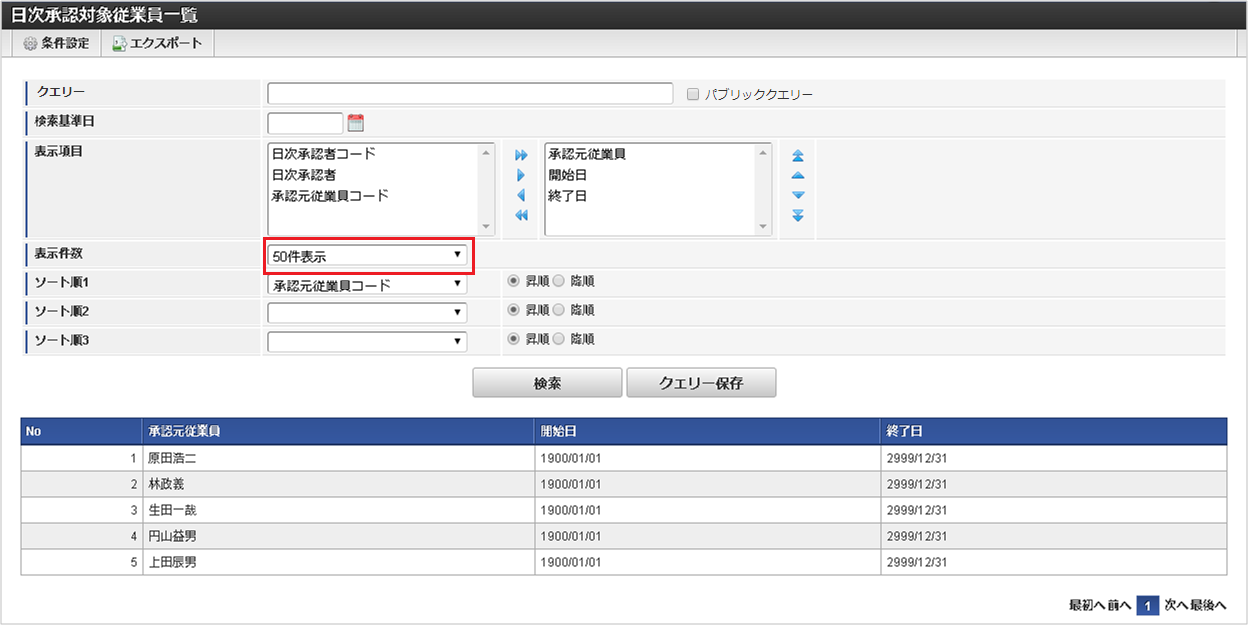Click the クエリー text input field
This screenshot has height=625, width=1248.
470,94
